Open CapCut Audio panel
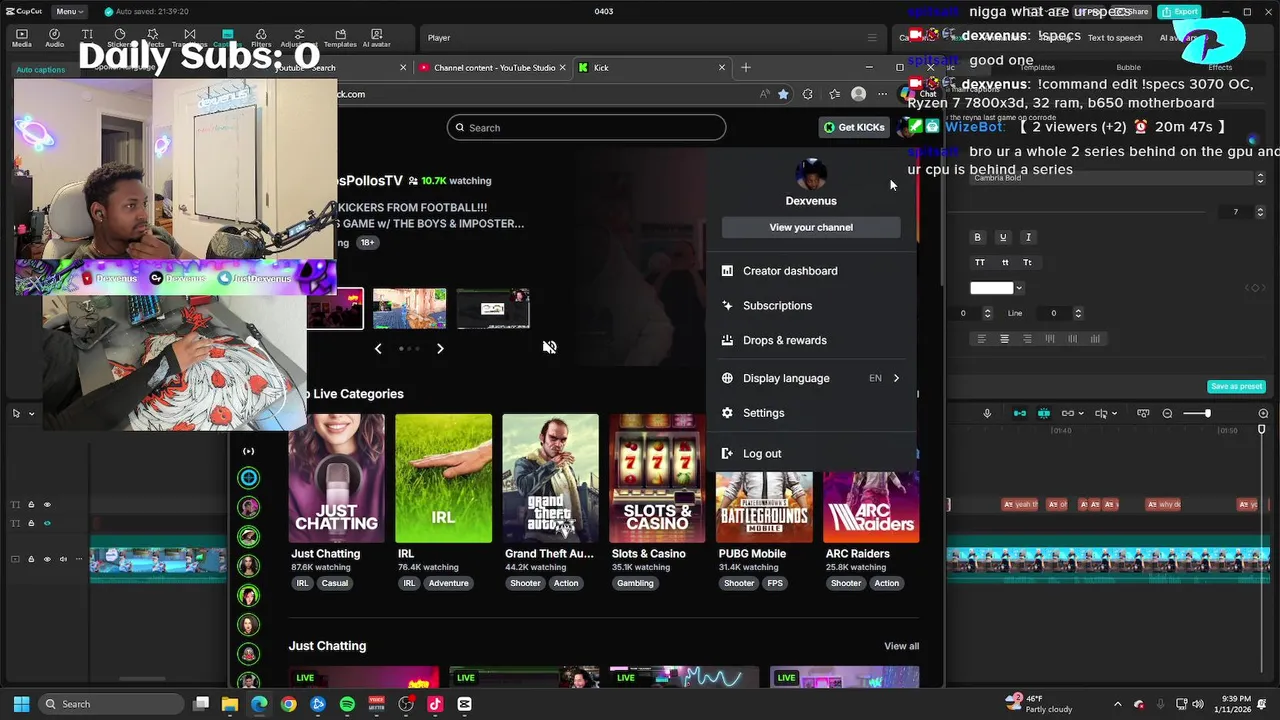This screenshot has height=720, width=1280. pos(55,38)
